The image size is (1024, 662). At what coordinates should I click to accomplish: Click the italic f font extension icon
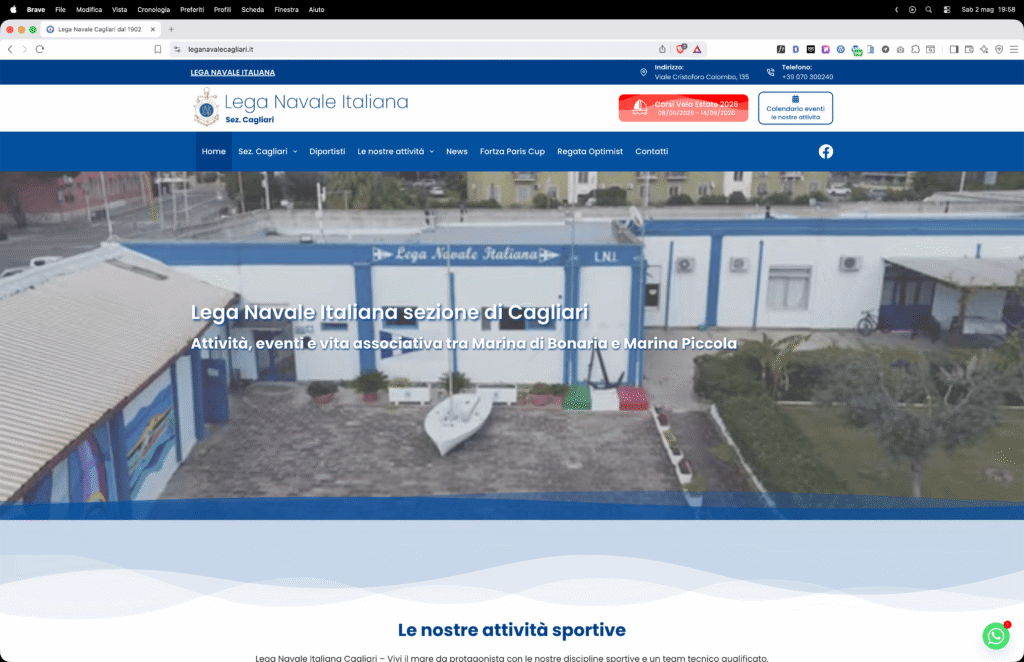tap(780, 49)
